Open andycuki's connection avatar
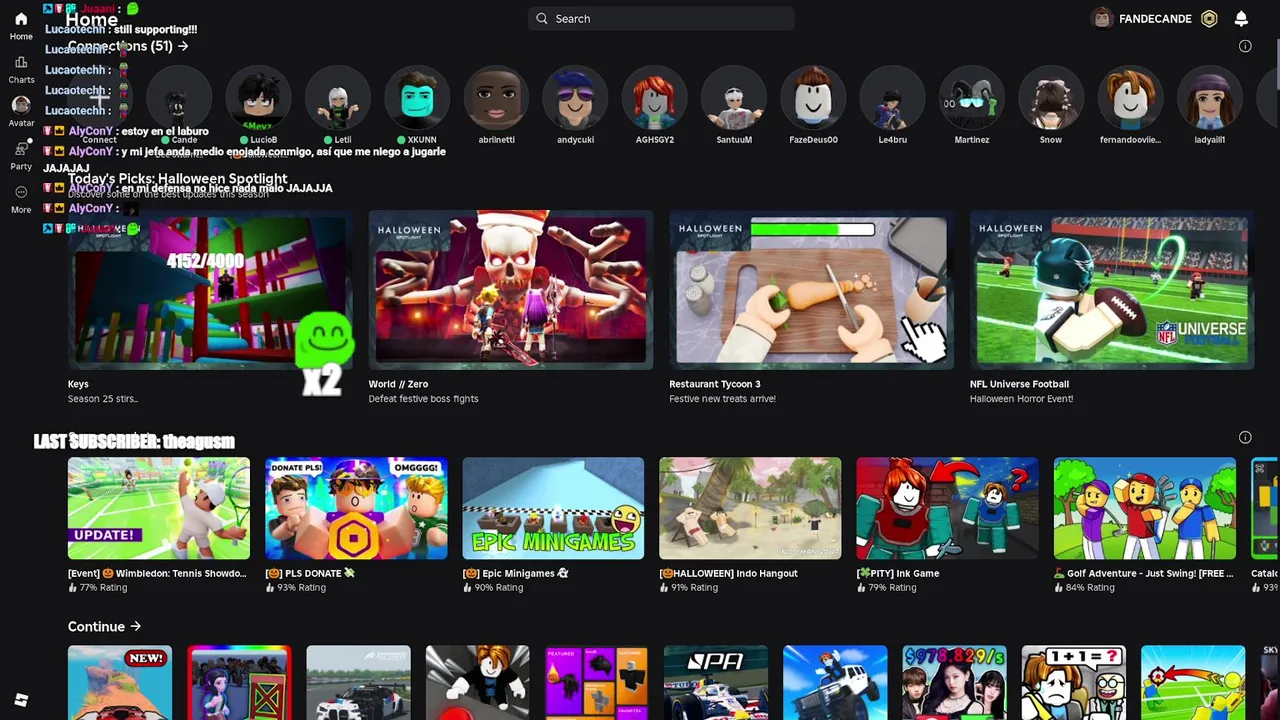1280x720 pixels. click(575, 98)
